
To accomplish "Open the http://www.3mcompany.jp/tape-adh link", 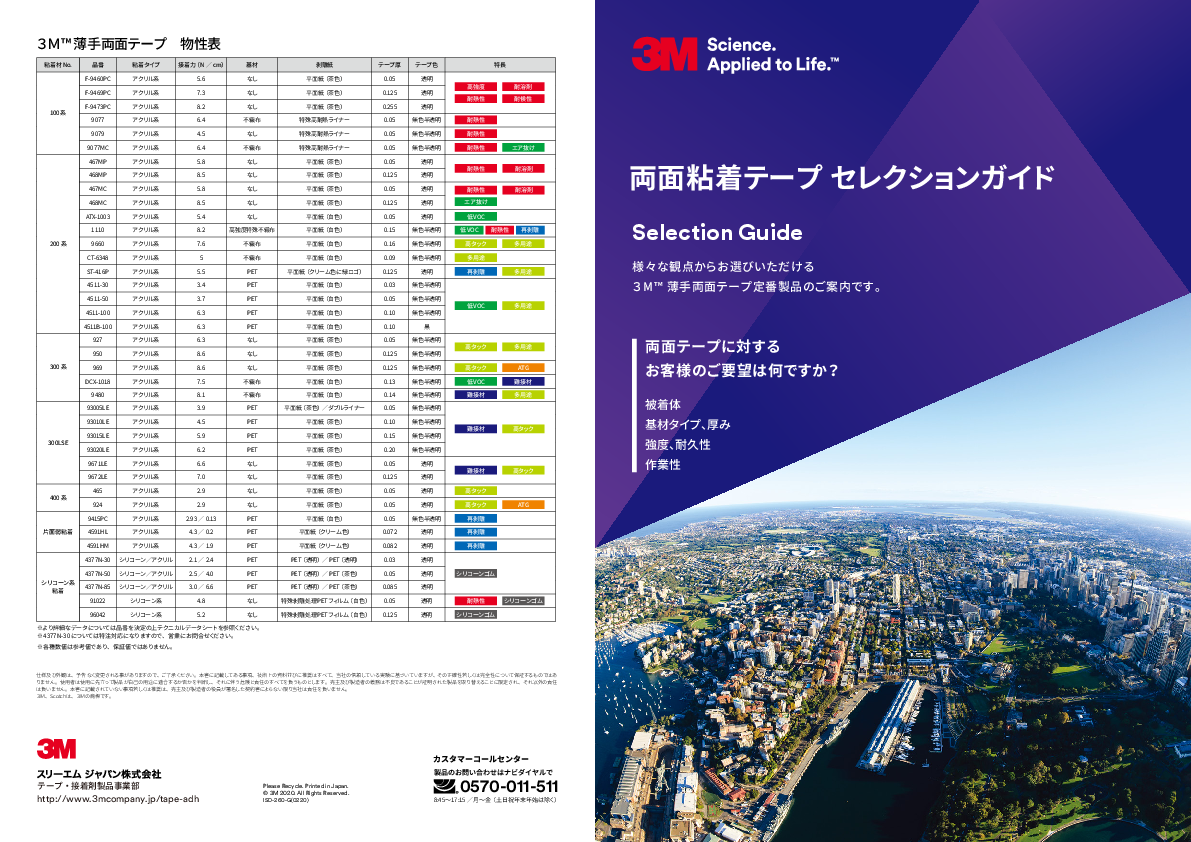I will tap(118, 799).
